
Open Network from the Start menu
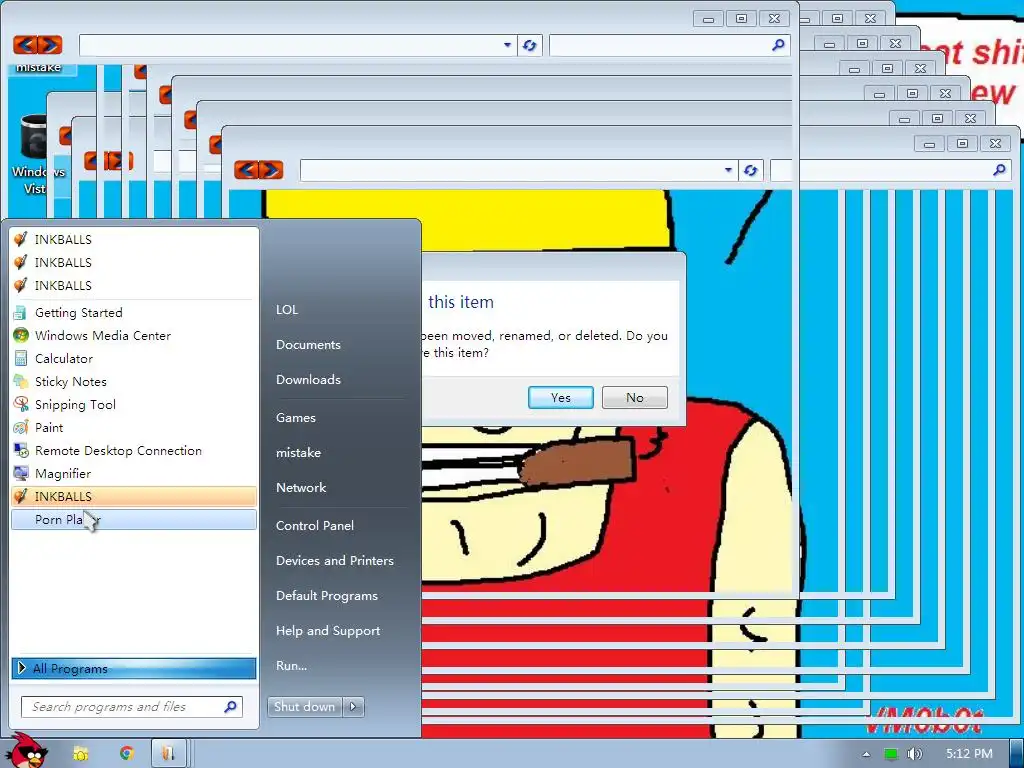[x=301, y=487]
